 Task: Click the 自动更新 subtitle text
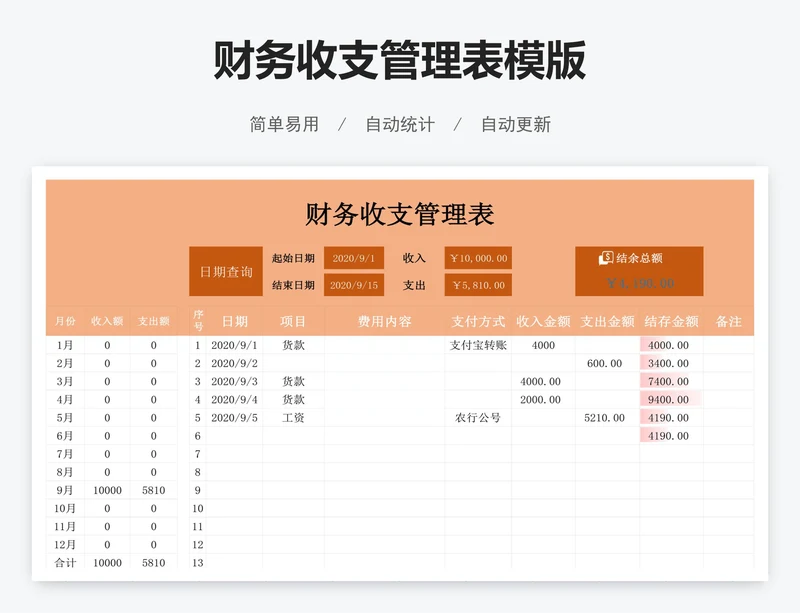coord(516,125)
